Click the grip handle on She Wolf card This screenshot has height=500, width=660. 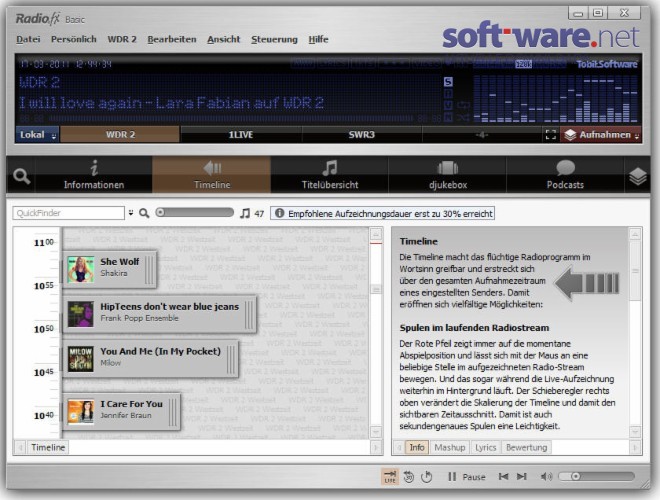[x=149, y=269]
